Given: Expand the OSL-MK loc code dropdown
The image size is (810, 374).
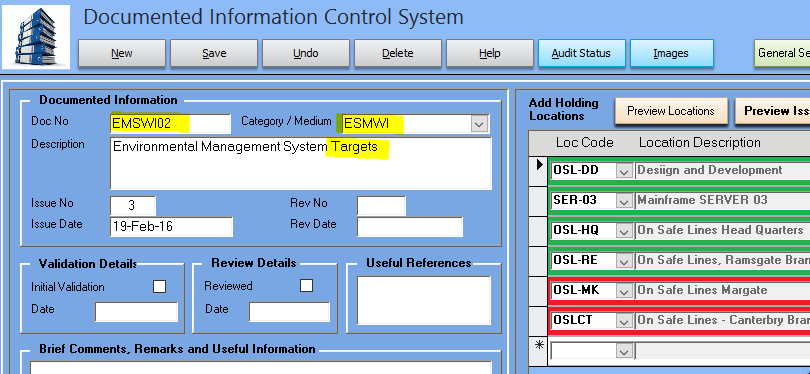Looking at the screenshot, I should point(624,291).
